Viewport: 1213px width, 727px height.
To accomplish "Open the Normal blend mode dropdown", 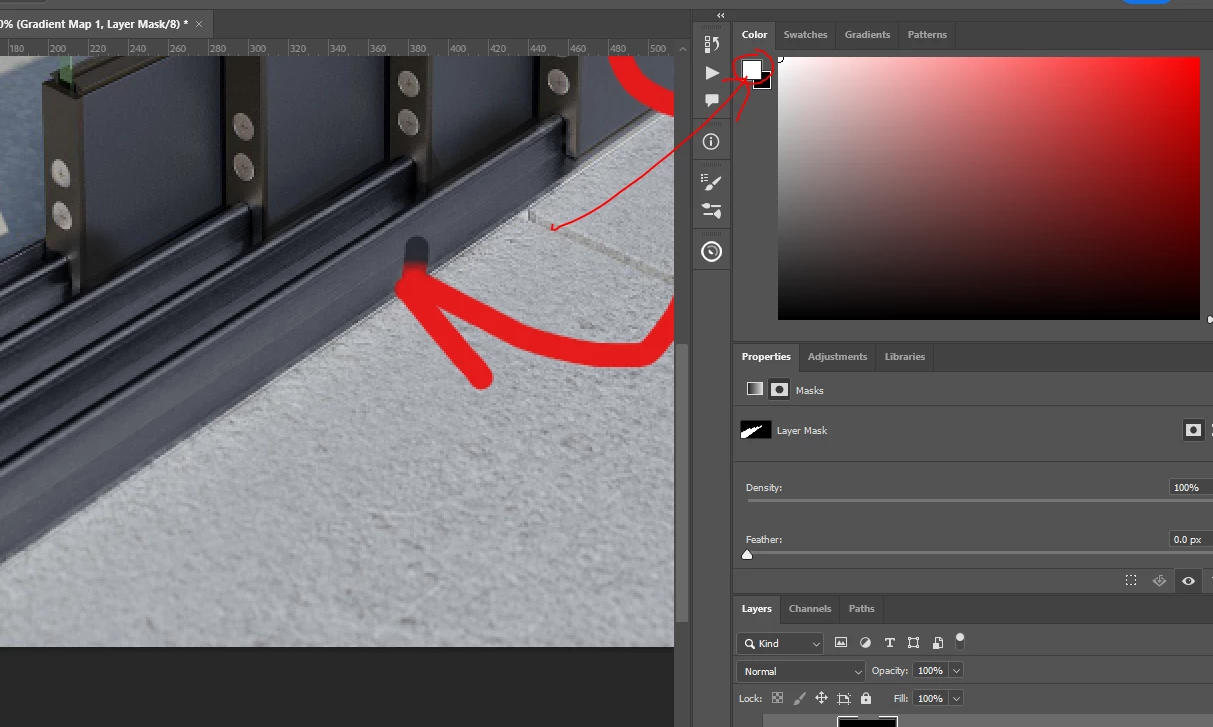I will [801, 671].
